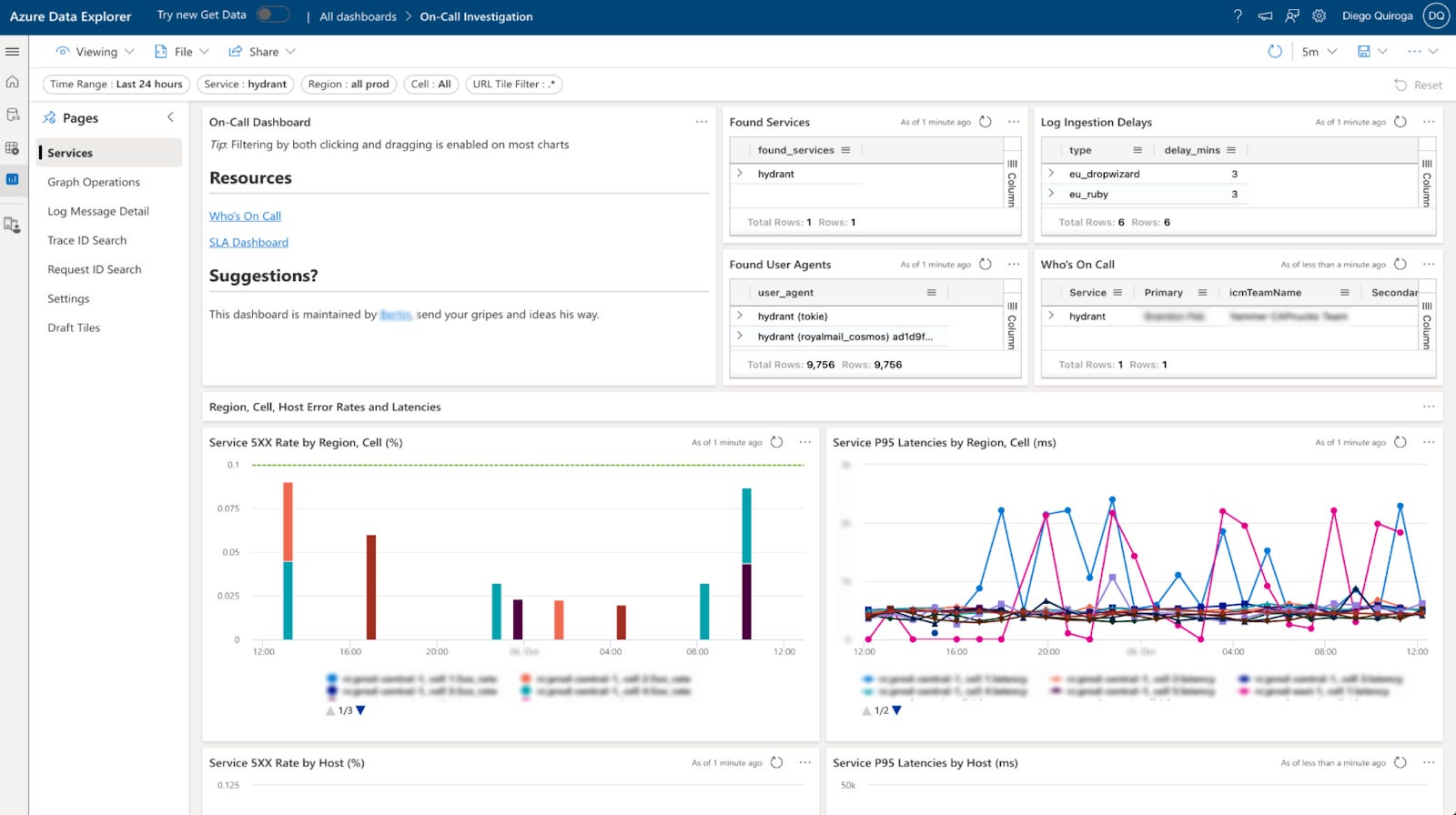Open the Who's On Call link

(245, 216)
